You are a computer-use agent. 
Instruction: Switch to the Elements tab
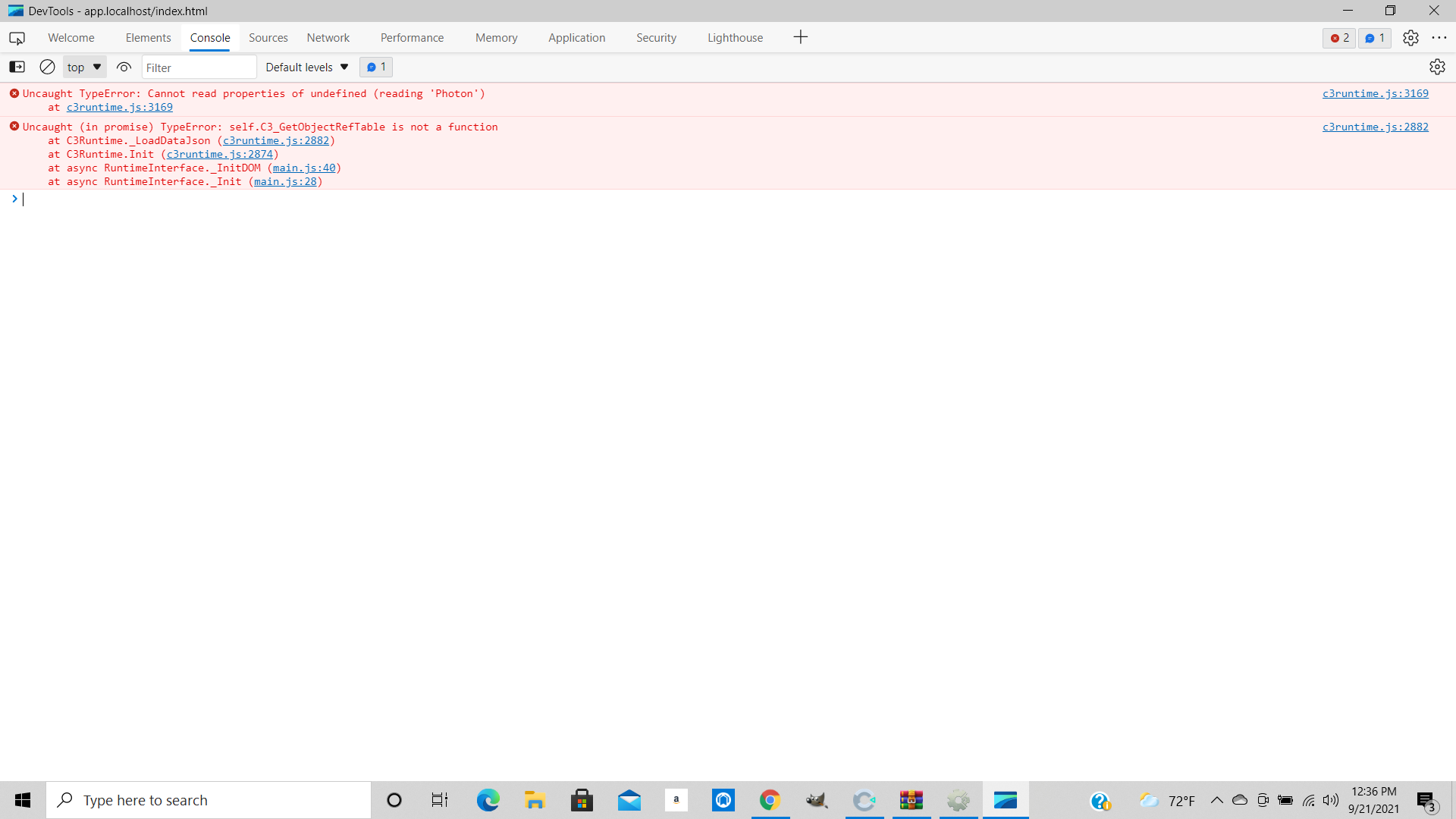[148, 38]
